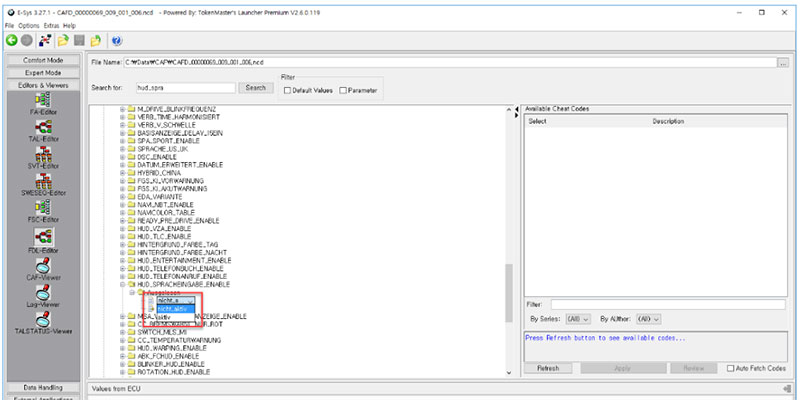800x400 pixels.
Task: Toggle the Auto Fetch Codes checkbox
Action: pyautogui.click(x=731, y=368)
